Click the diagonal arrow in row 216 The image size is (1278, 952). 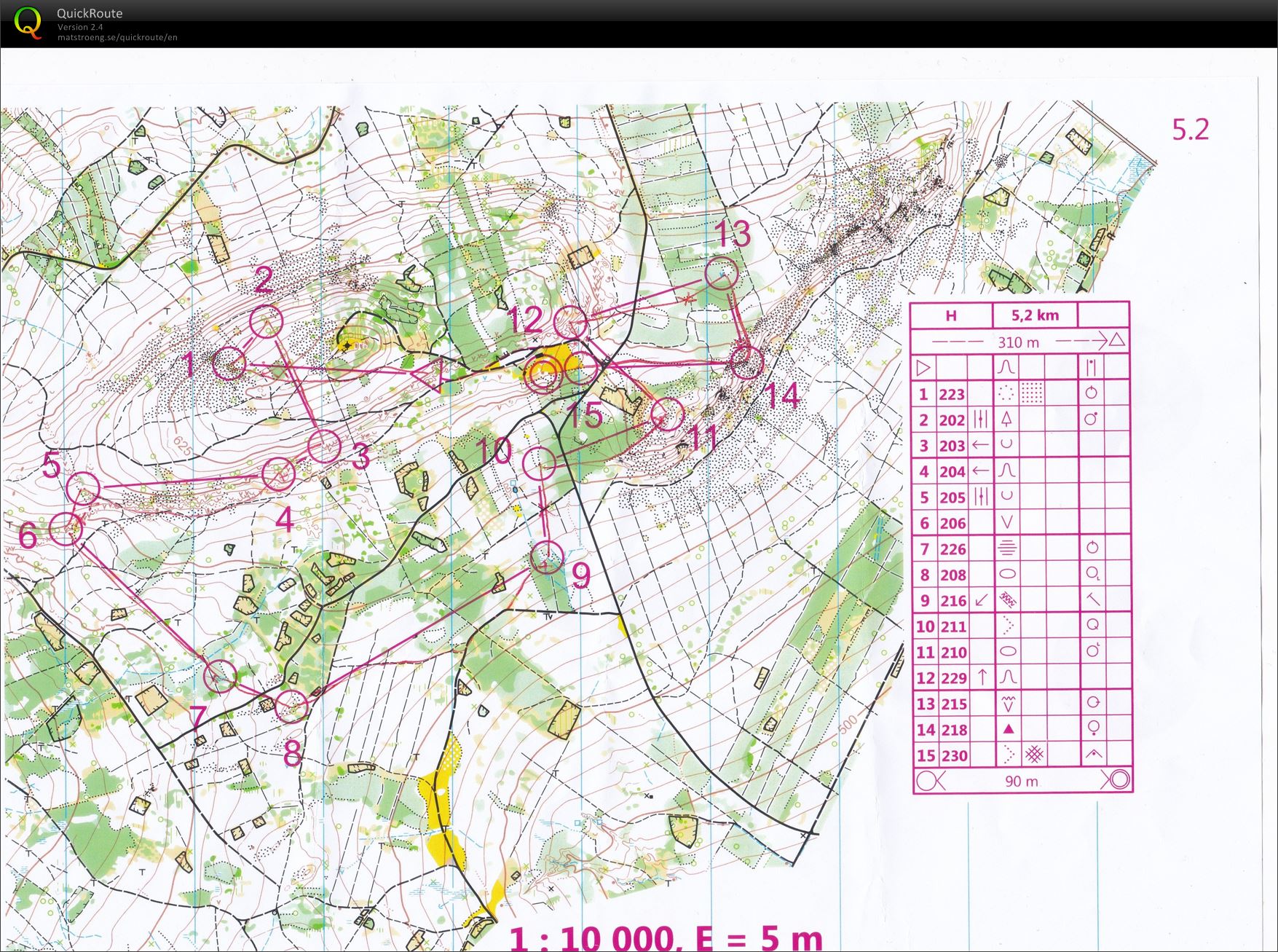(981, 600)
